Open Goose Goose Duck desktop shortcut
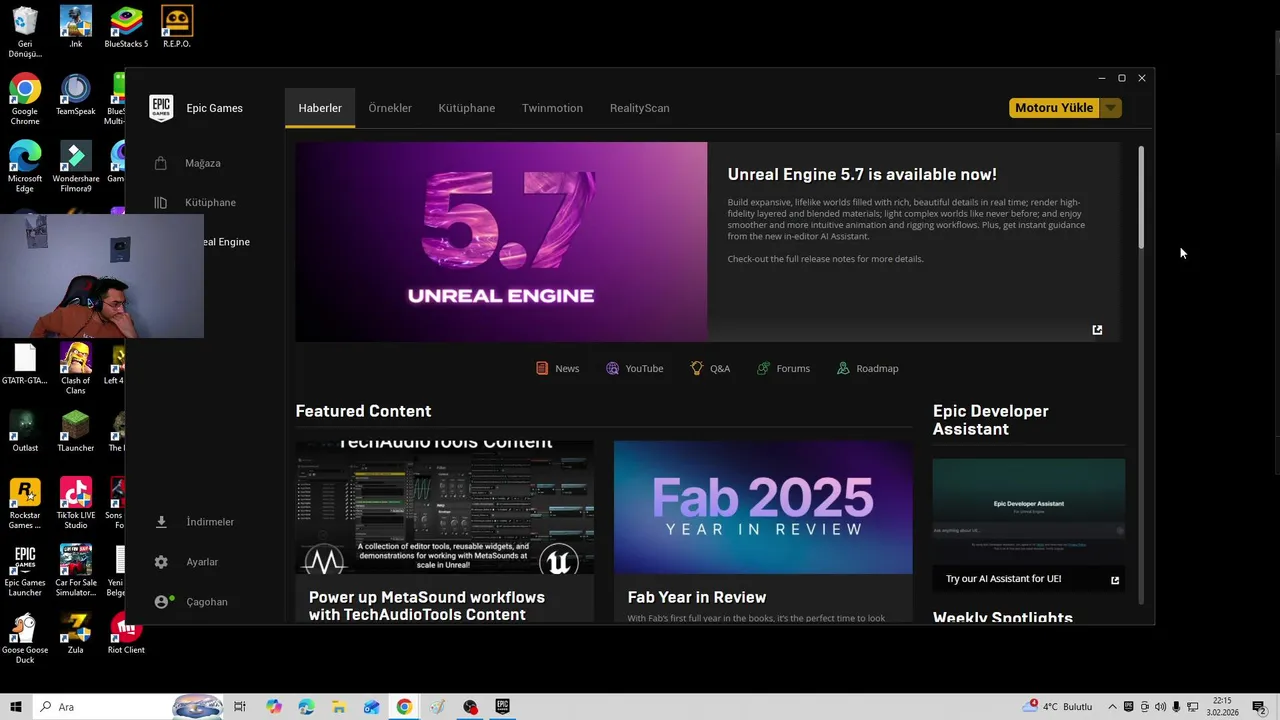 coord(25,638)
